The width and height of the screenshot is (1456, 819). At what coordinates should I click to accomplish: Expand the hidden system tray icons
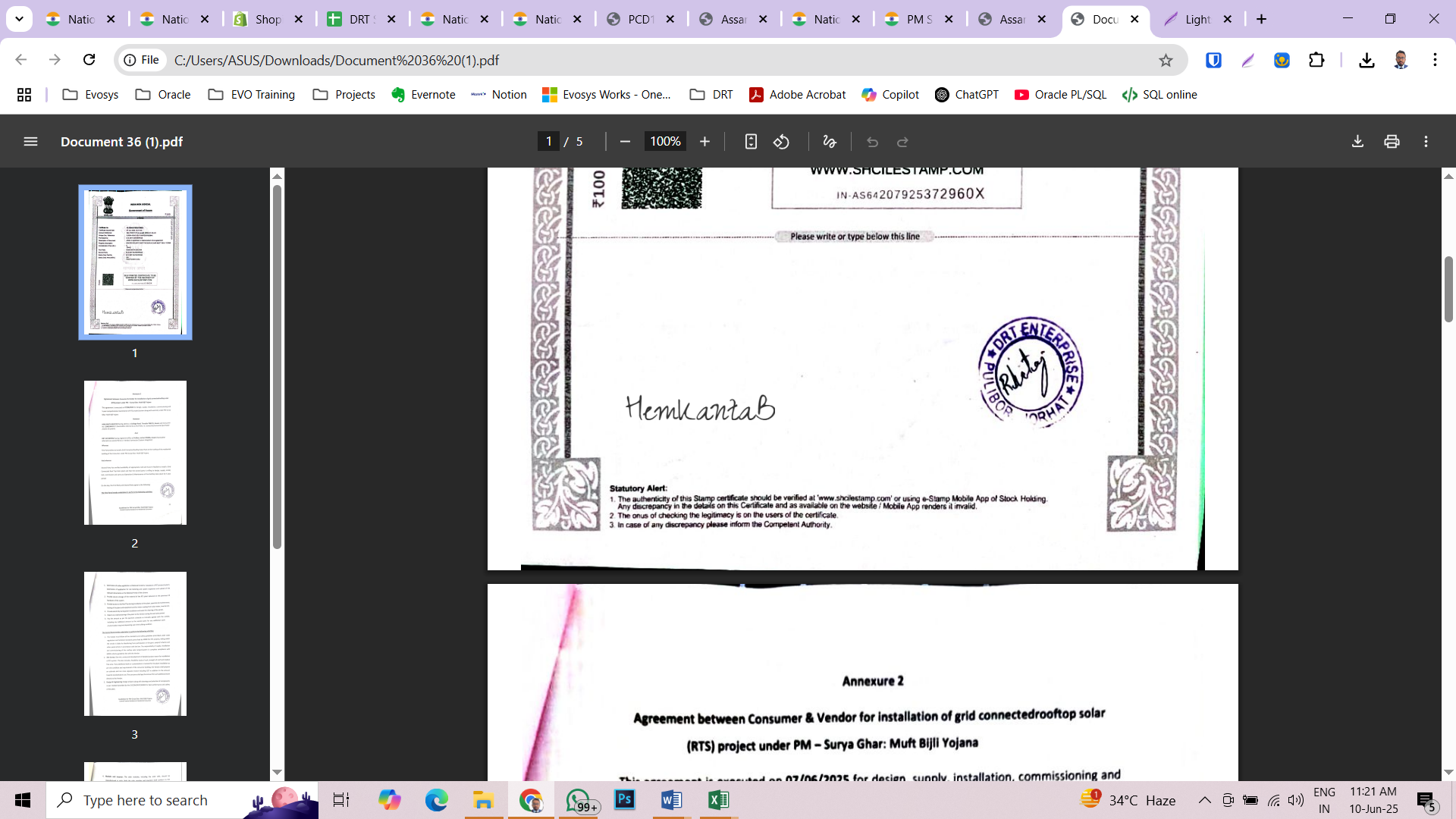pyautogui.click(x=1204, y=800)
